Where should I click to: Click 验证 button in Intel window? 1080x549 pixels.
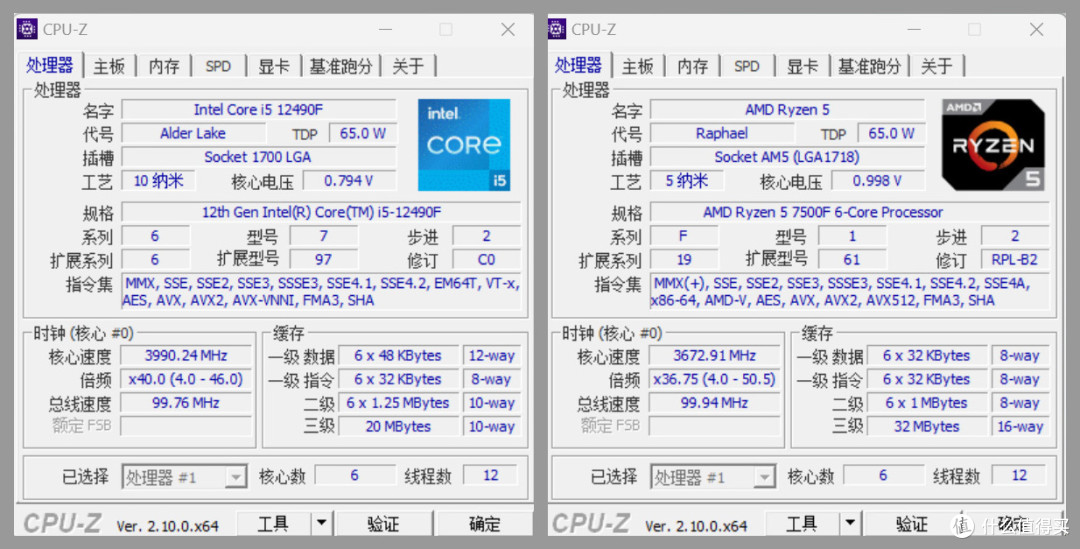pos(383,524)
